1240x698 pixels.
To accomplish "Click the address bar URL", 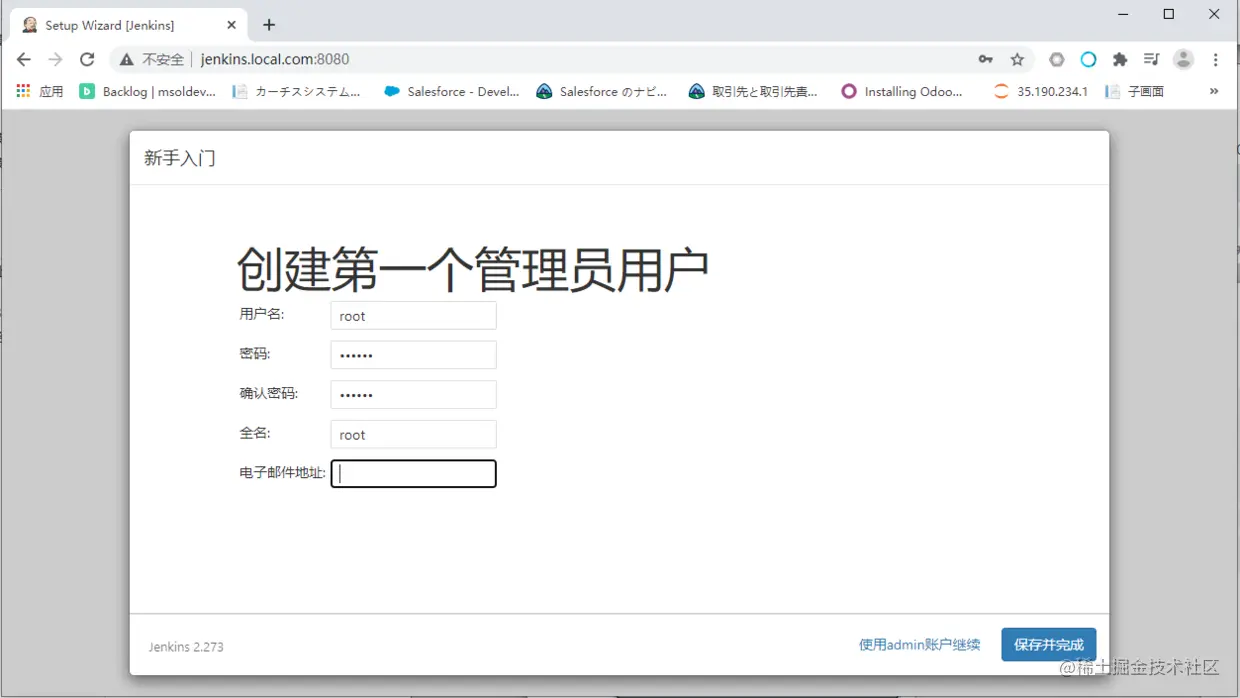I will tap(275, 60).
